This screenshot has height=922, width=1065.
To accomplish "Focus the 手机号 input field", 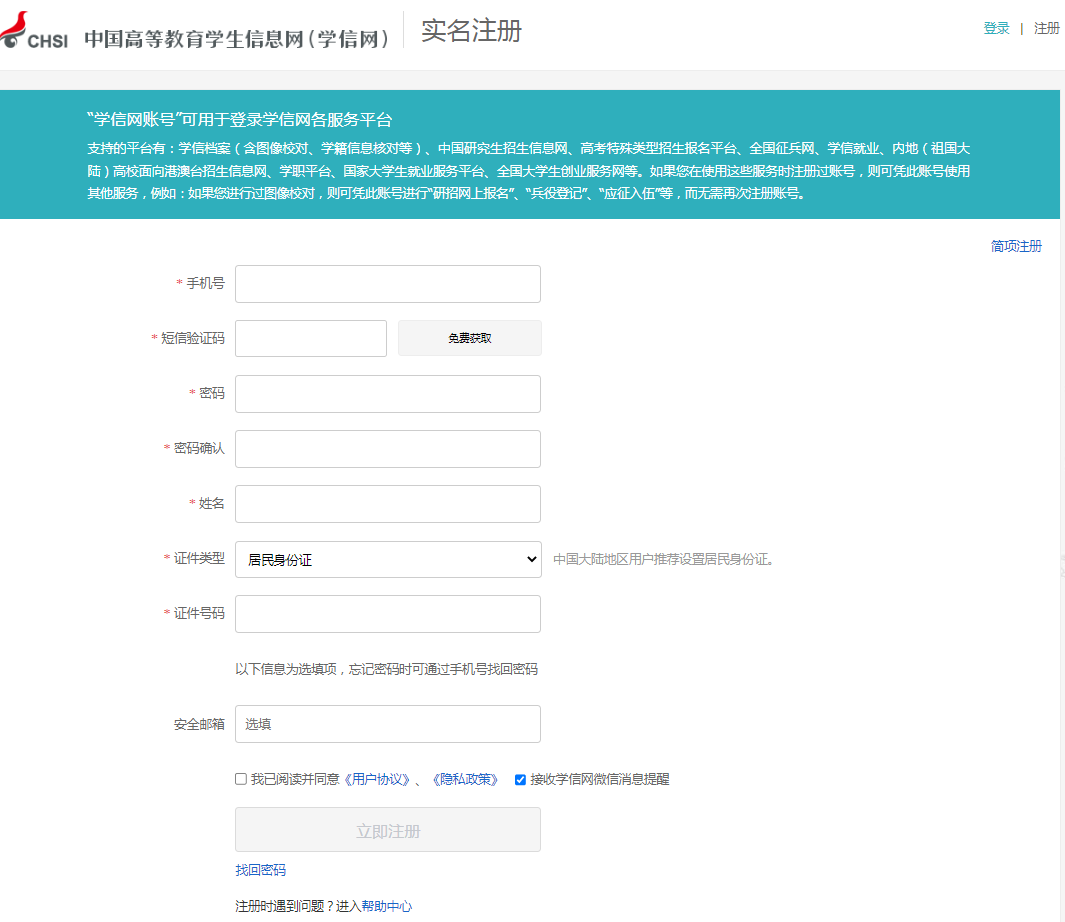I will click(x=388, y=284).
